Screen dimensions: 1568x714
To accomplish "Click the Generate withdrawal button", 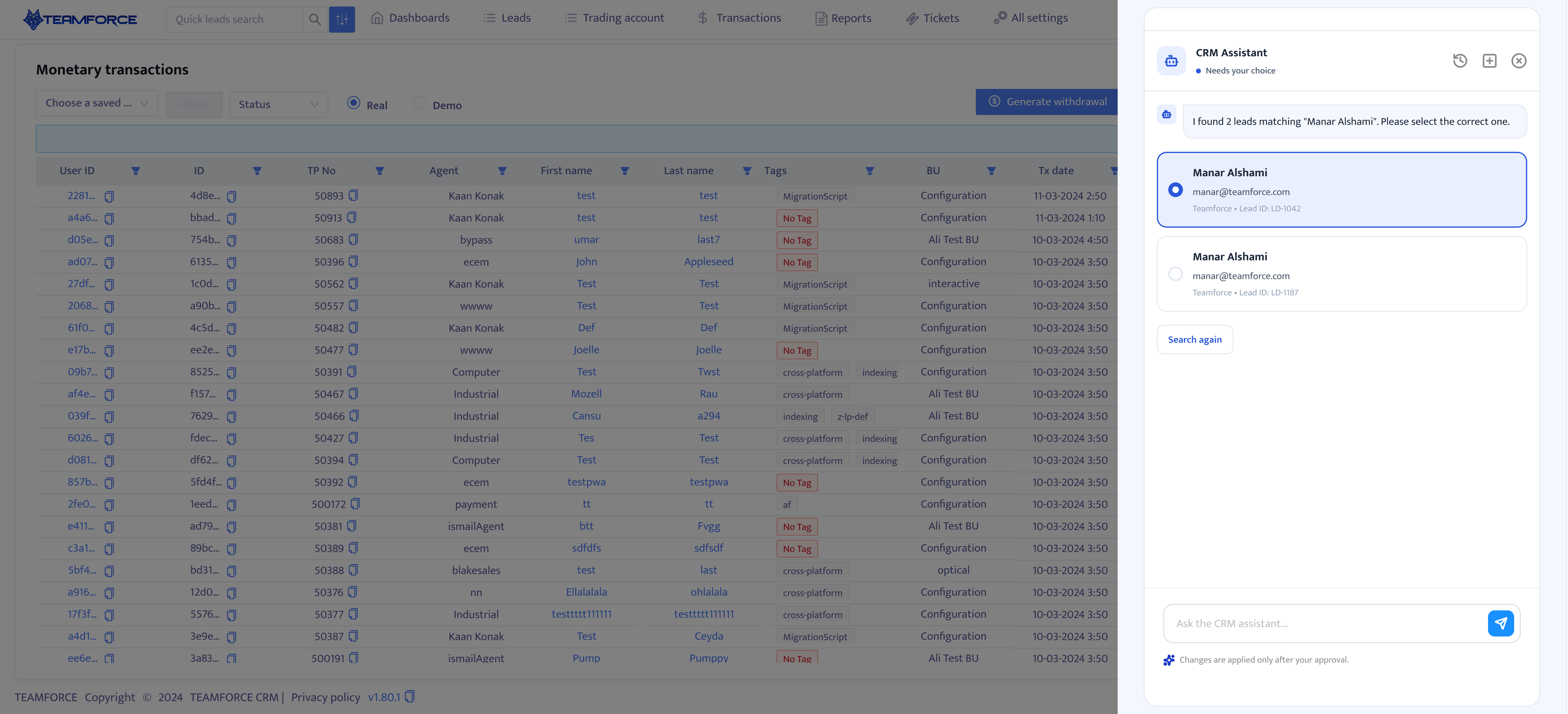I will (x=1046, y=102).
